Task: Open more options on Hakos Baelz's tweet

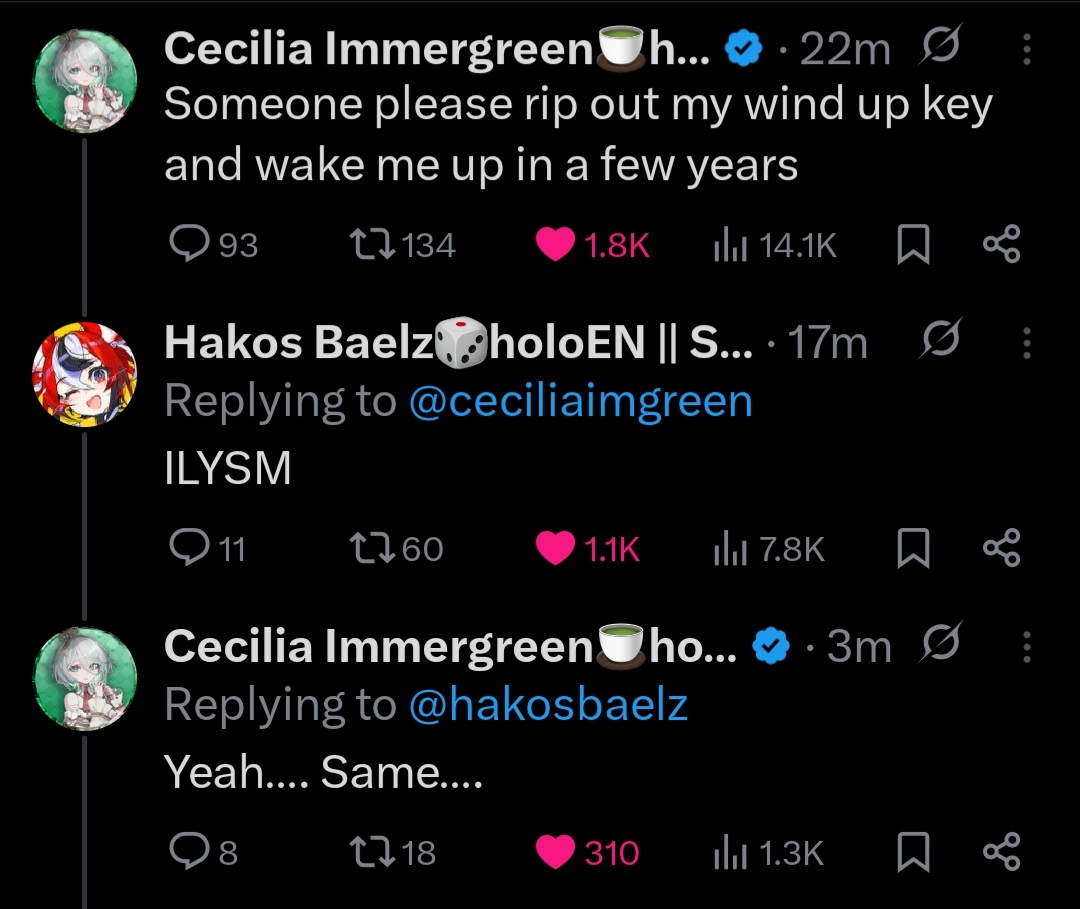Action: pyautogui.click(x=1027, y=345)
